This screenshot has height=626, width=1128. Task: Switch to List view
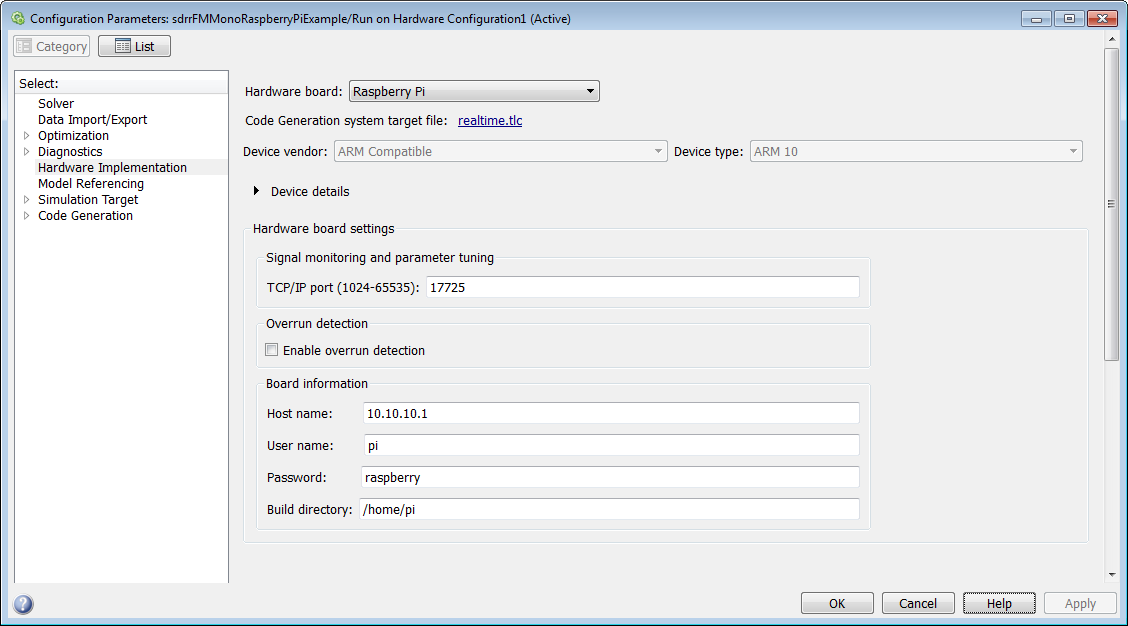pos(134,46)
